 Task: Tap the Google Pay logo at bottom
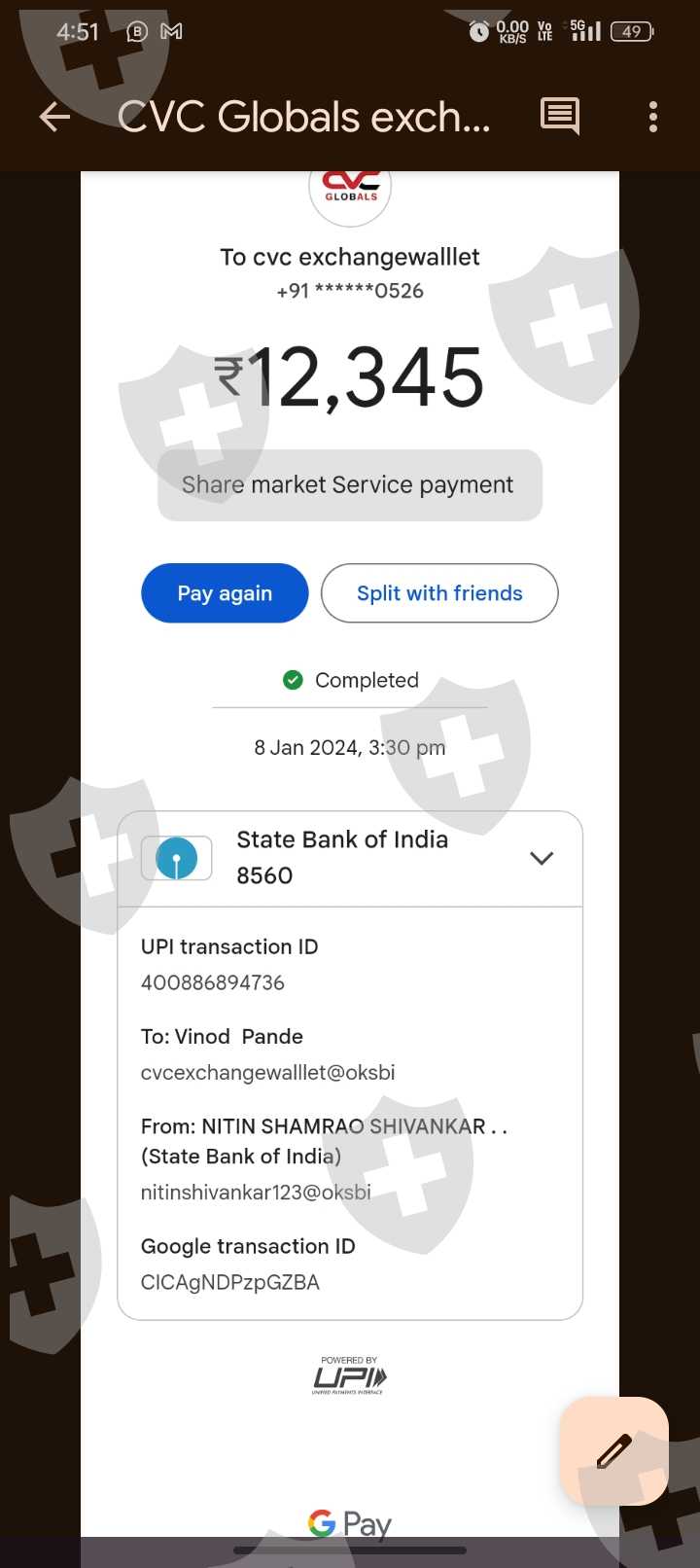click(350, 1522)
